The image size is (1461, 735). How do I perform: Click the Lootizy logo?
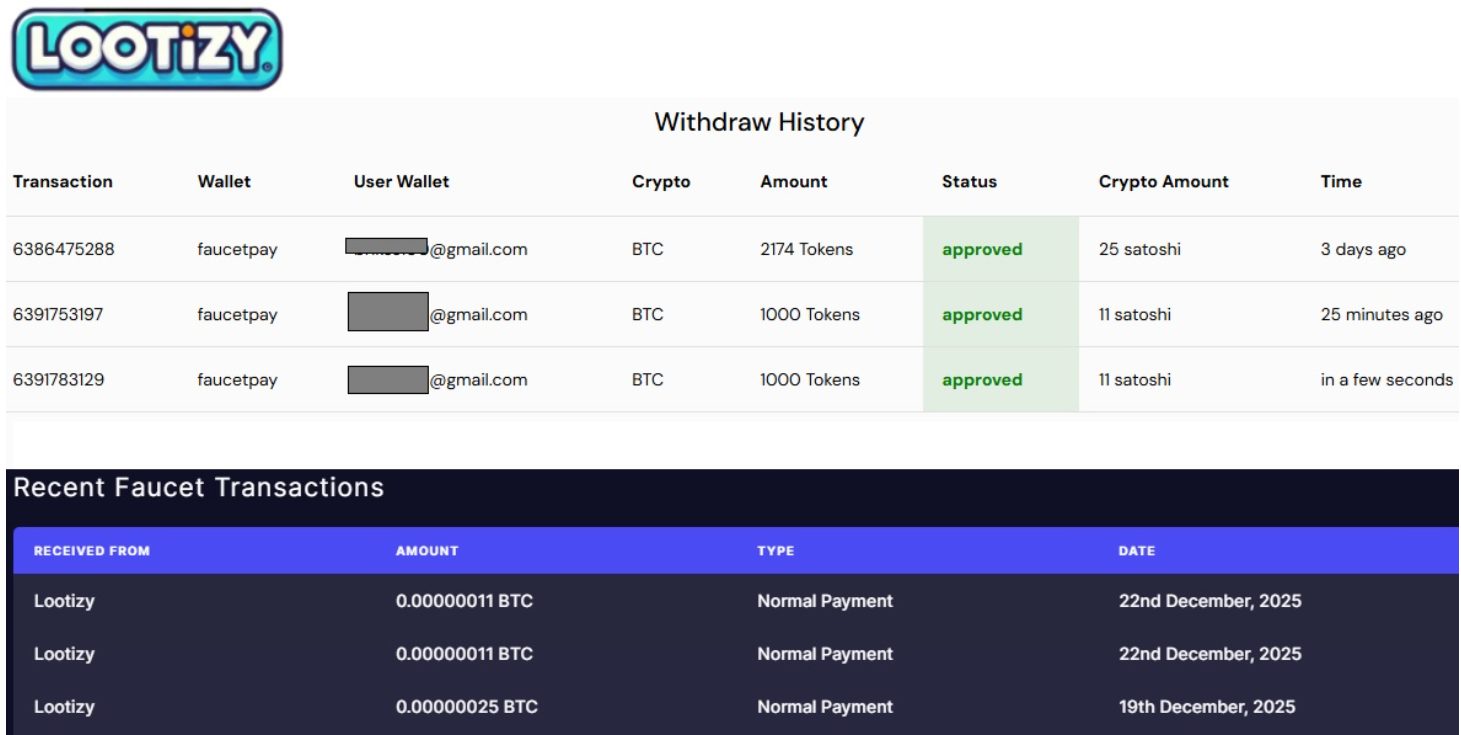coord(147,48)
